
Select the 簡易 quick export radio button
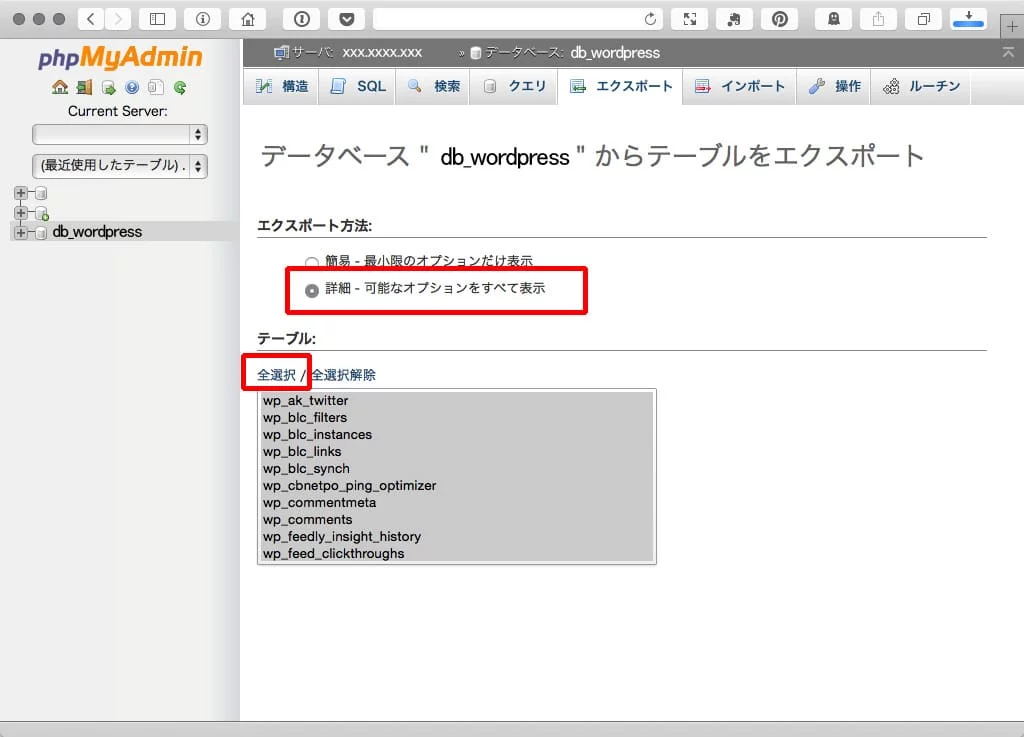pyautogui.click(x=312, y=262)
